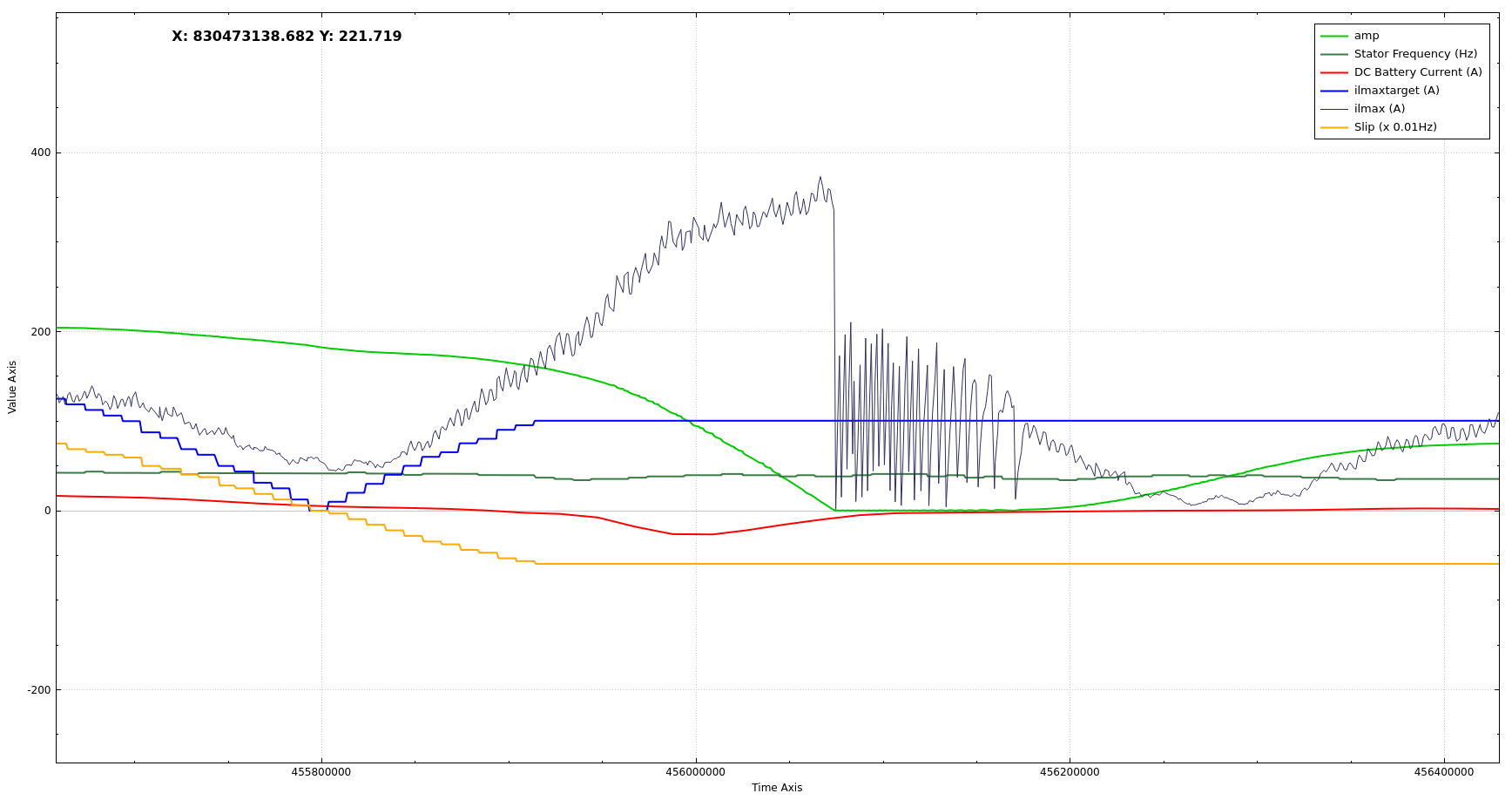This screenshot has width=1512, height=800.
Task: Click the 'Time Axis' title
Action: click(777, 788)
